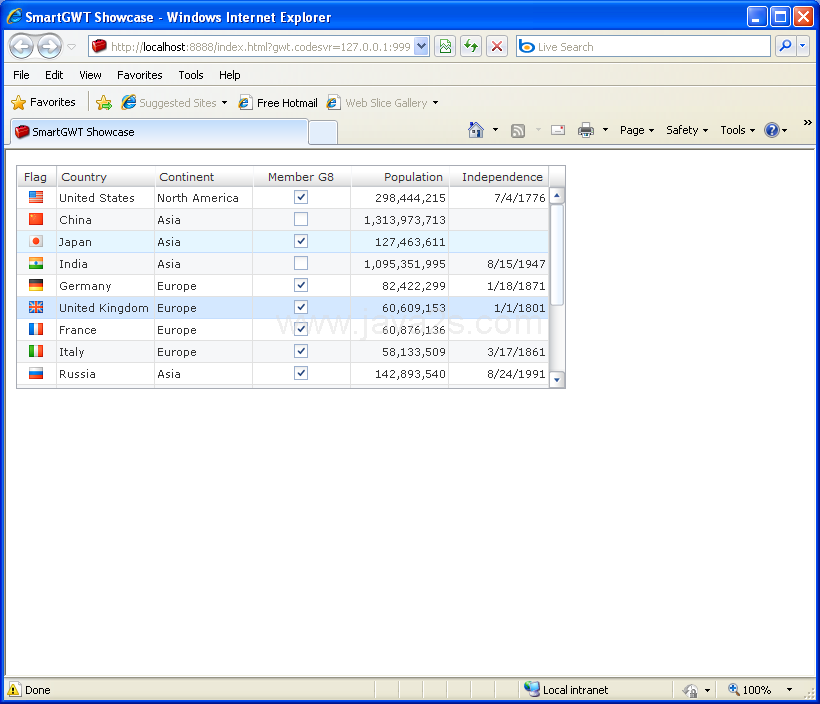Click the grid scroll up arrow
The width and height of the screenshot is (820, 704).
pos(557,196)
